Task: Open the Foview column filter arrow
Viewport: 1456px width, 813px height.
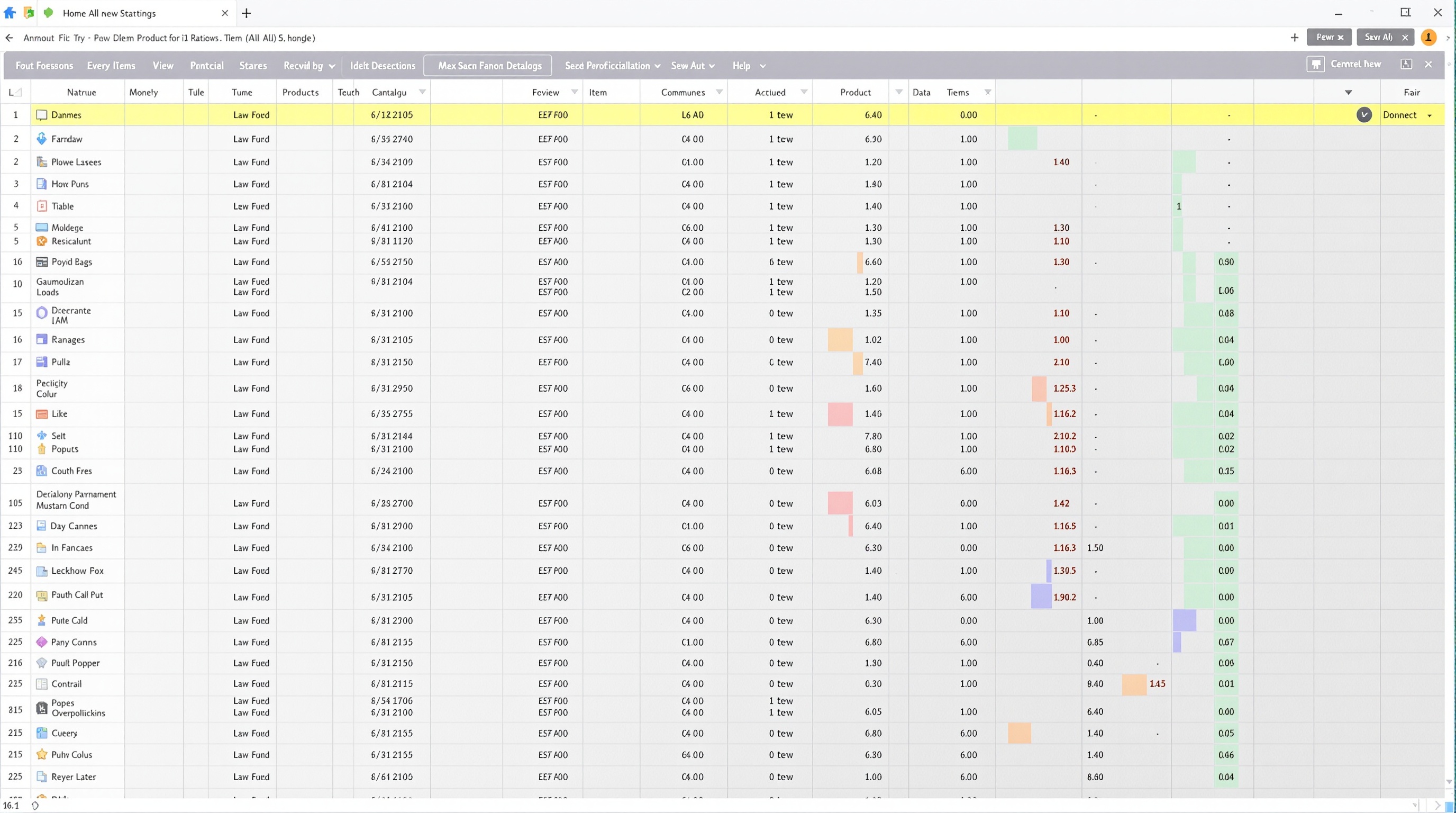Action: point(574,92)
